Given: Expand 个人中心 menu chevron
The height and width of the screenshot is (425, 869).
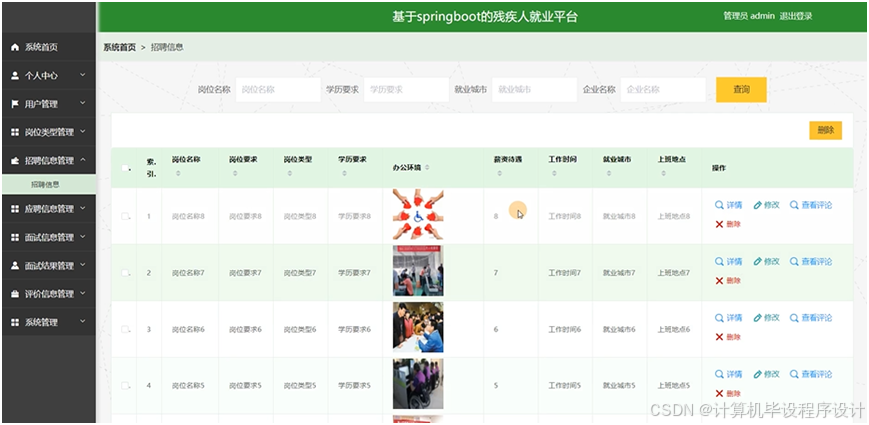Looking at the screenshot, I should click(83, 75).
